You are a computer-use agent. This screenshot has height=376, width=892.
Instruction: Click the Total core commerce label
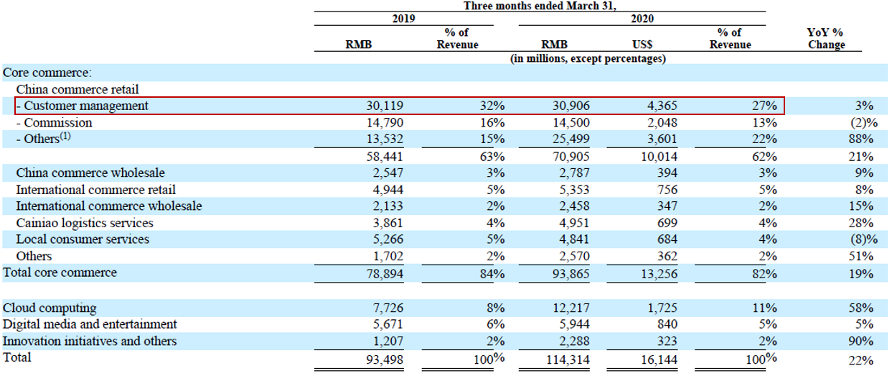coord(60,272)
